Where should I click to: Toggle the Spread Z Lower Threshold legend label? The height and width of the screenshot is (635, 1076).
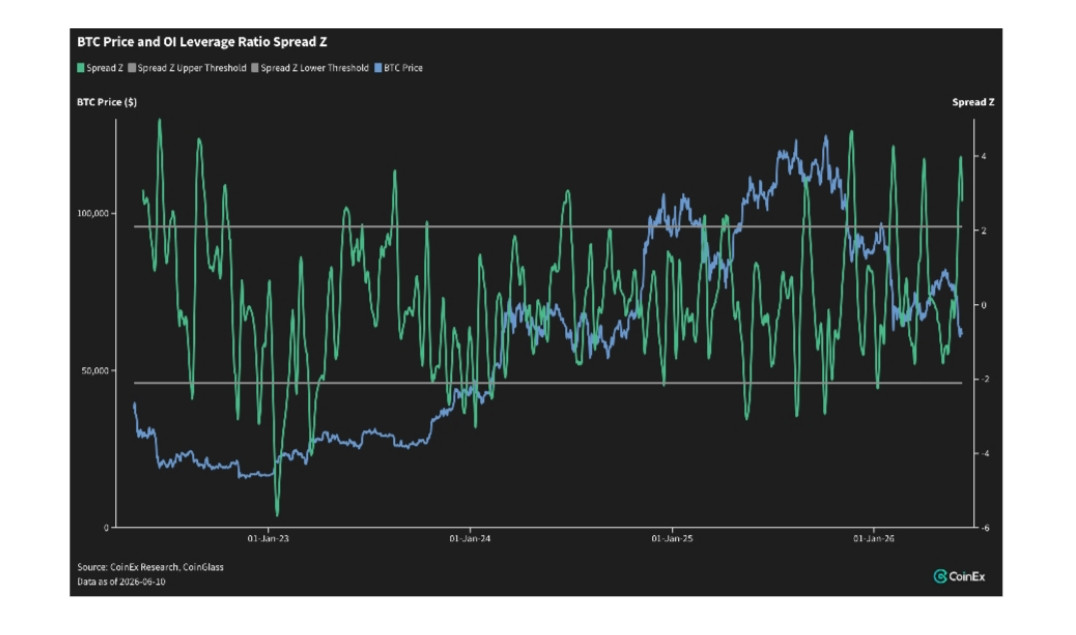pos(314,68)
